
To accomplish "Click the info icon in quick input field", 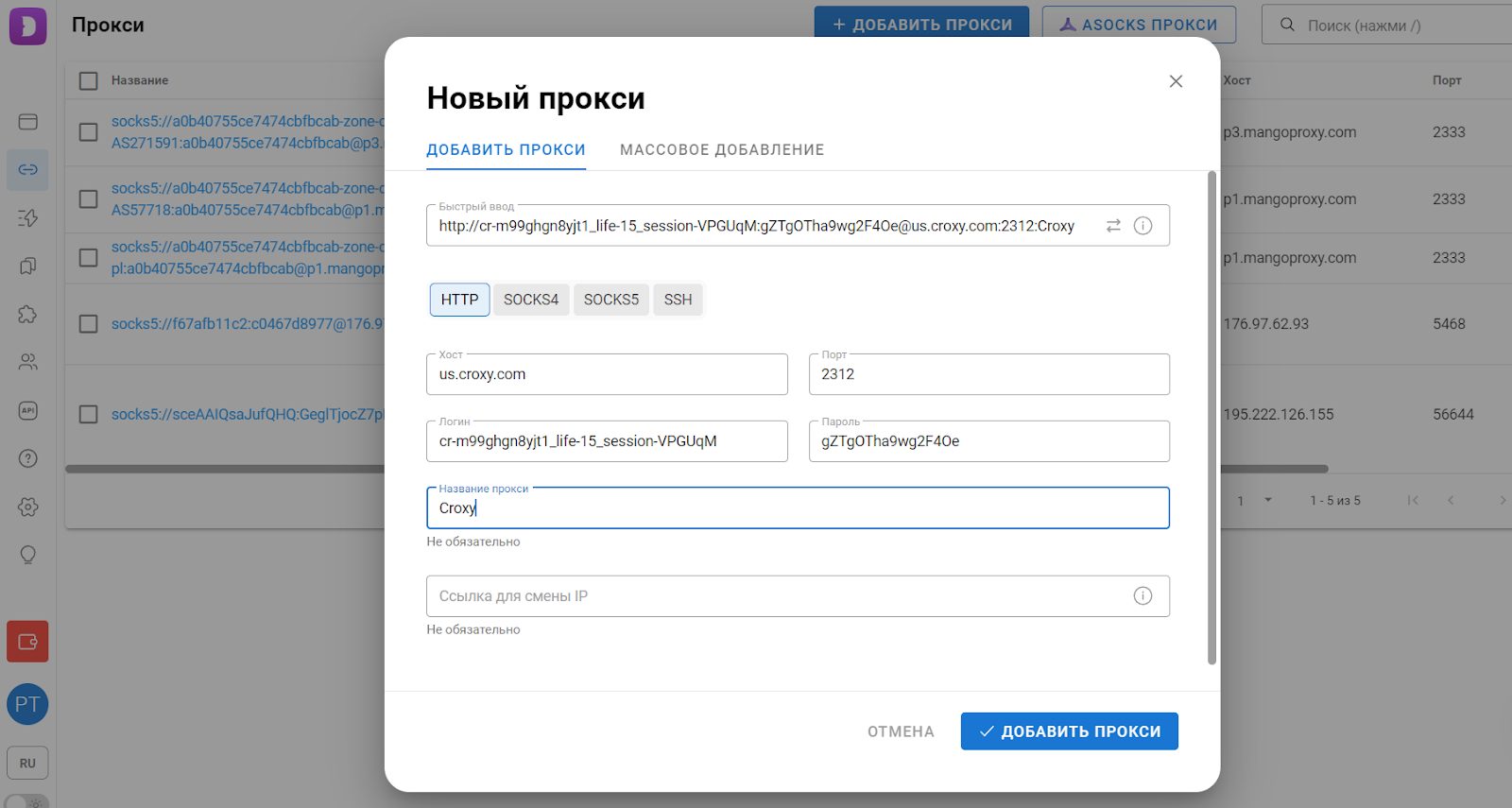I will [1143, 226].
